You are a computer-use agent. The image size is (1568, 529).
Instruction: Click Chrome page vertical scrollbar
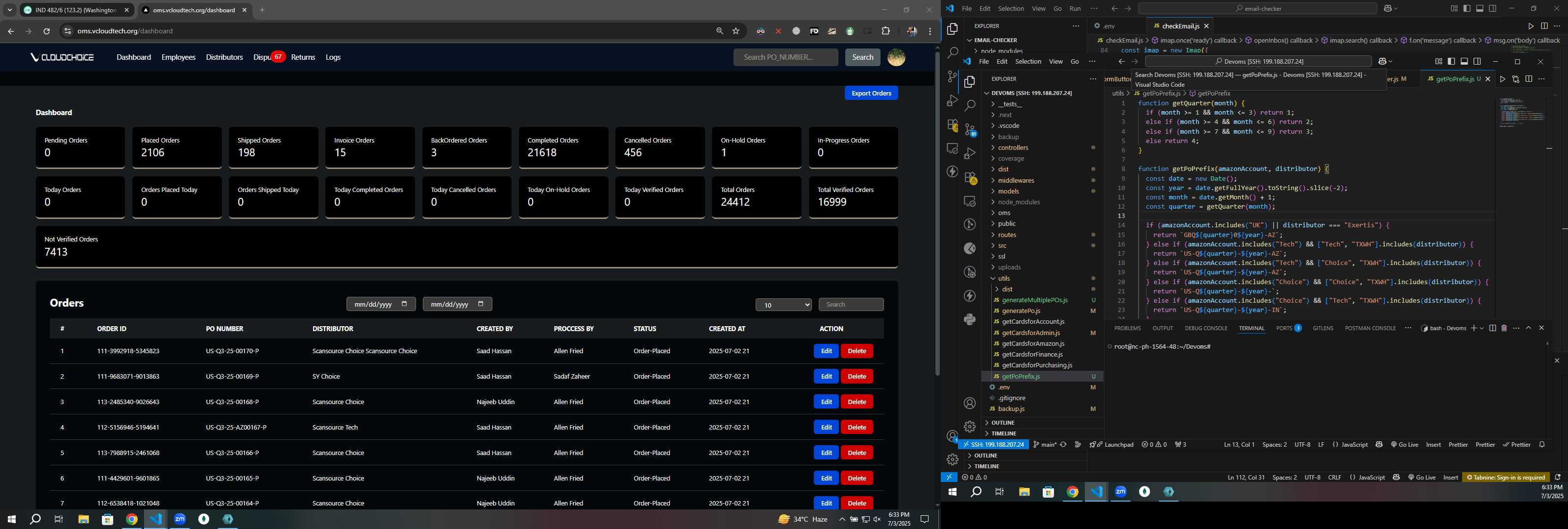[937, 213]
